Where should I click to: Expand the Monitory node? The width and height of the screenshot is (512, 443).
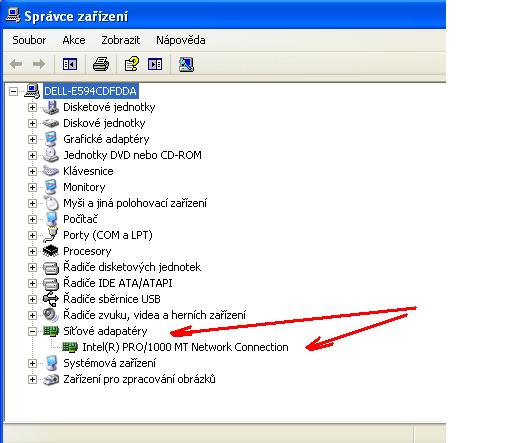(32, 187)
